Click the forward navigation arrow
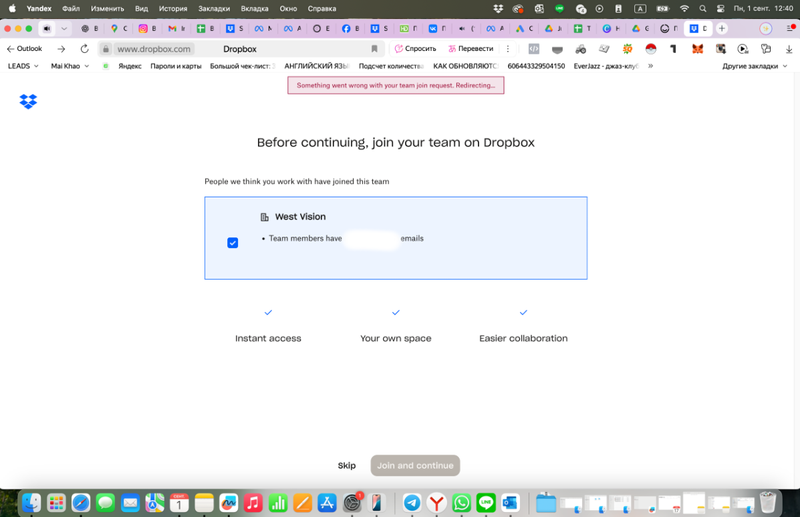800x517 pixels. [61, 49]
